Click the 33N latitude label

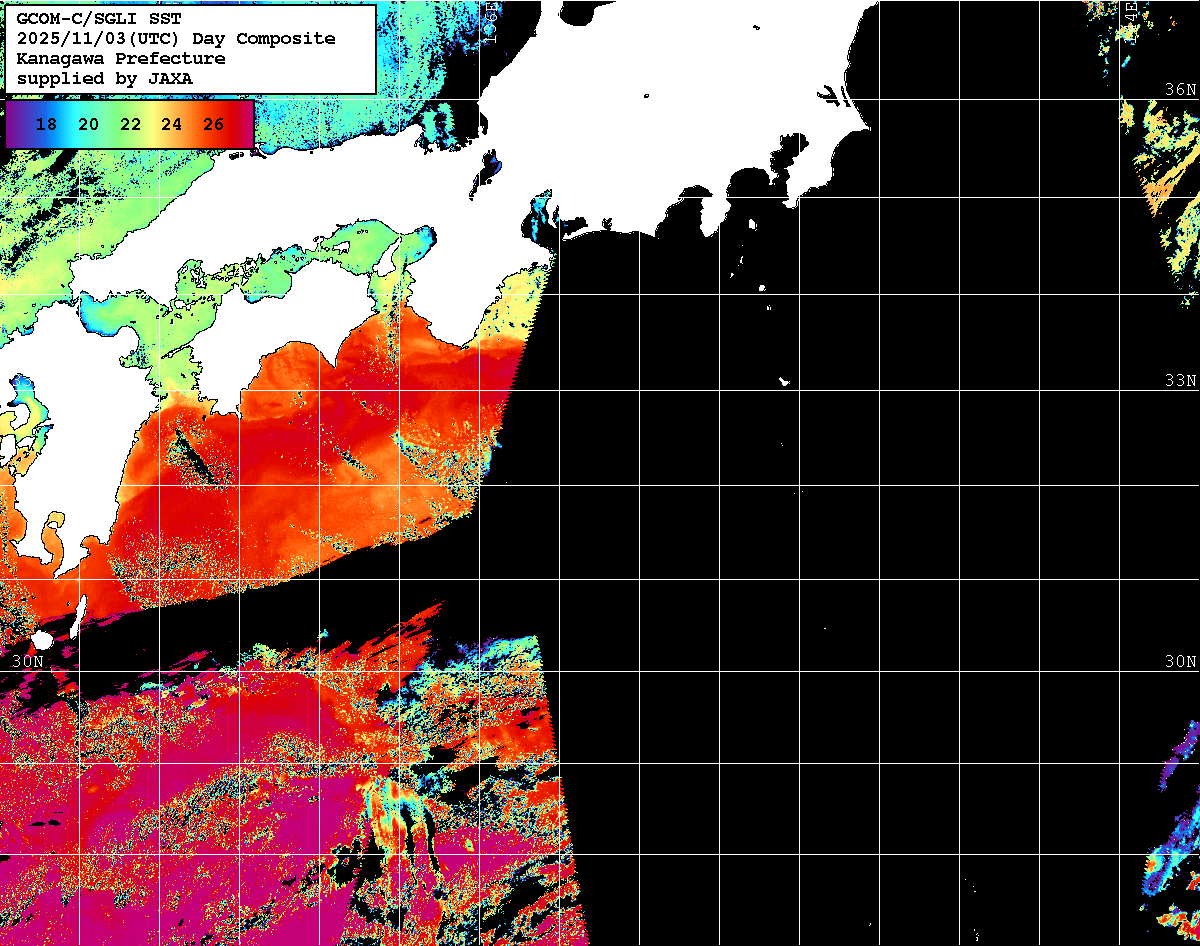point(1180,381)
